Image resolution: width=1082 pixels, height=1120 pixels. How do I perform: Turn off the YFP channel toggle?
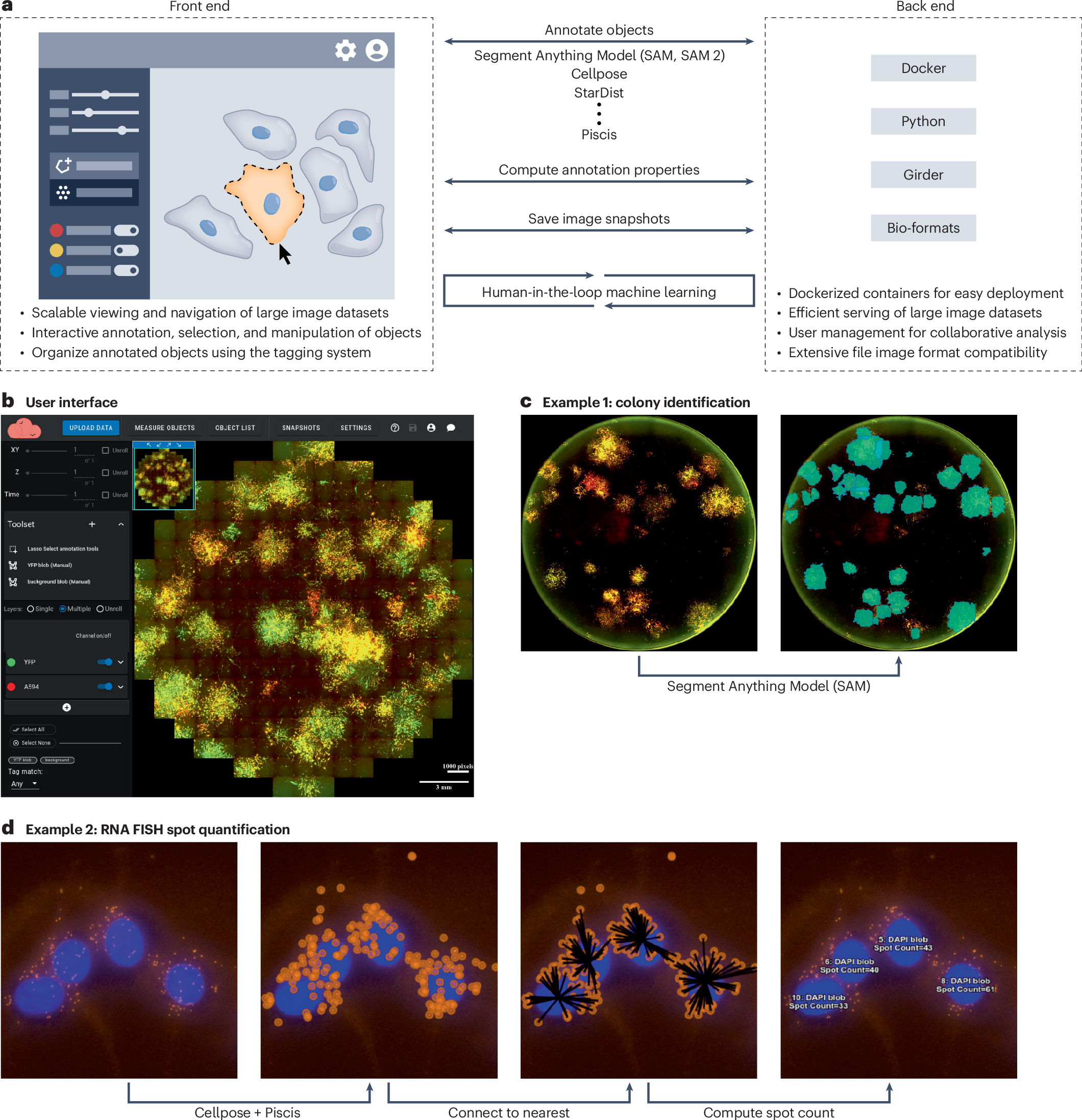(105, 662)
